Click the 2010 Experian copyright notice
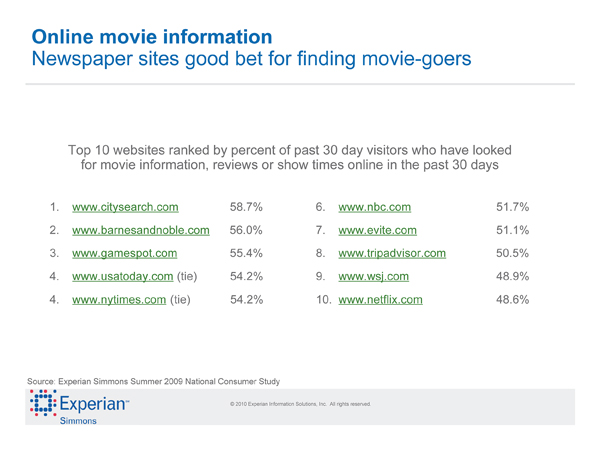 pos(300,404)
